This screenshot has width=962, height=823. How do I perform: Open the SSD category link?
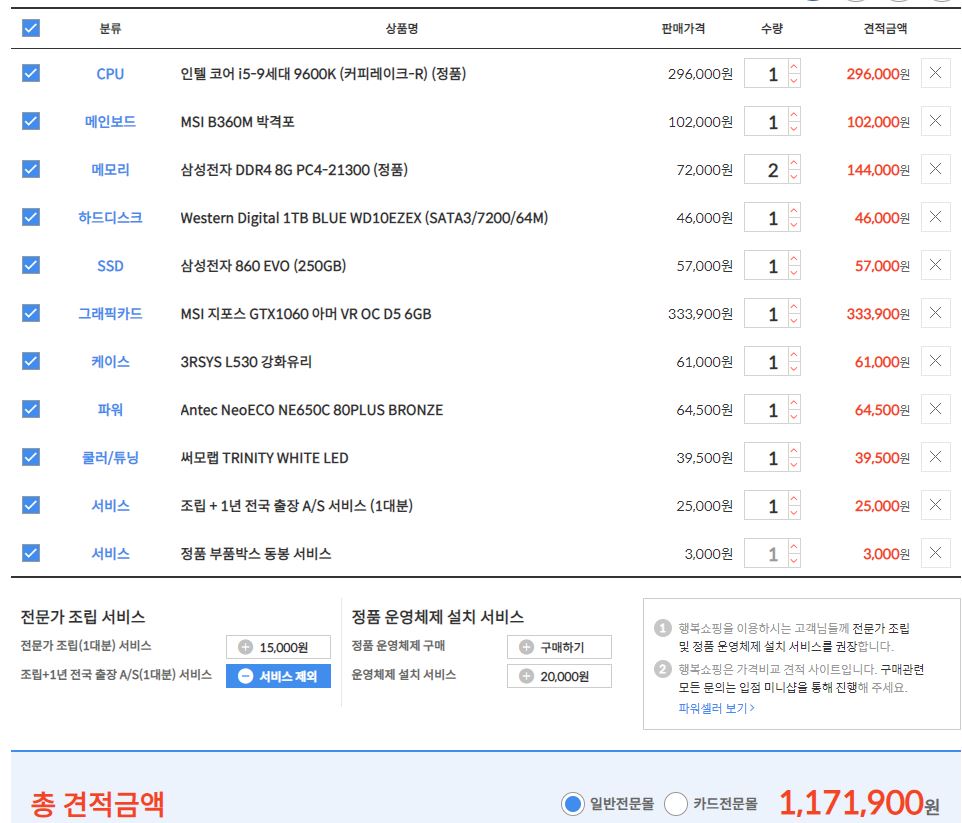click(x=110, y=266)
